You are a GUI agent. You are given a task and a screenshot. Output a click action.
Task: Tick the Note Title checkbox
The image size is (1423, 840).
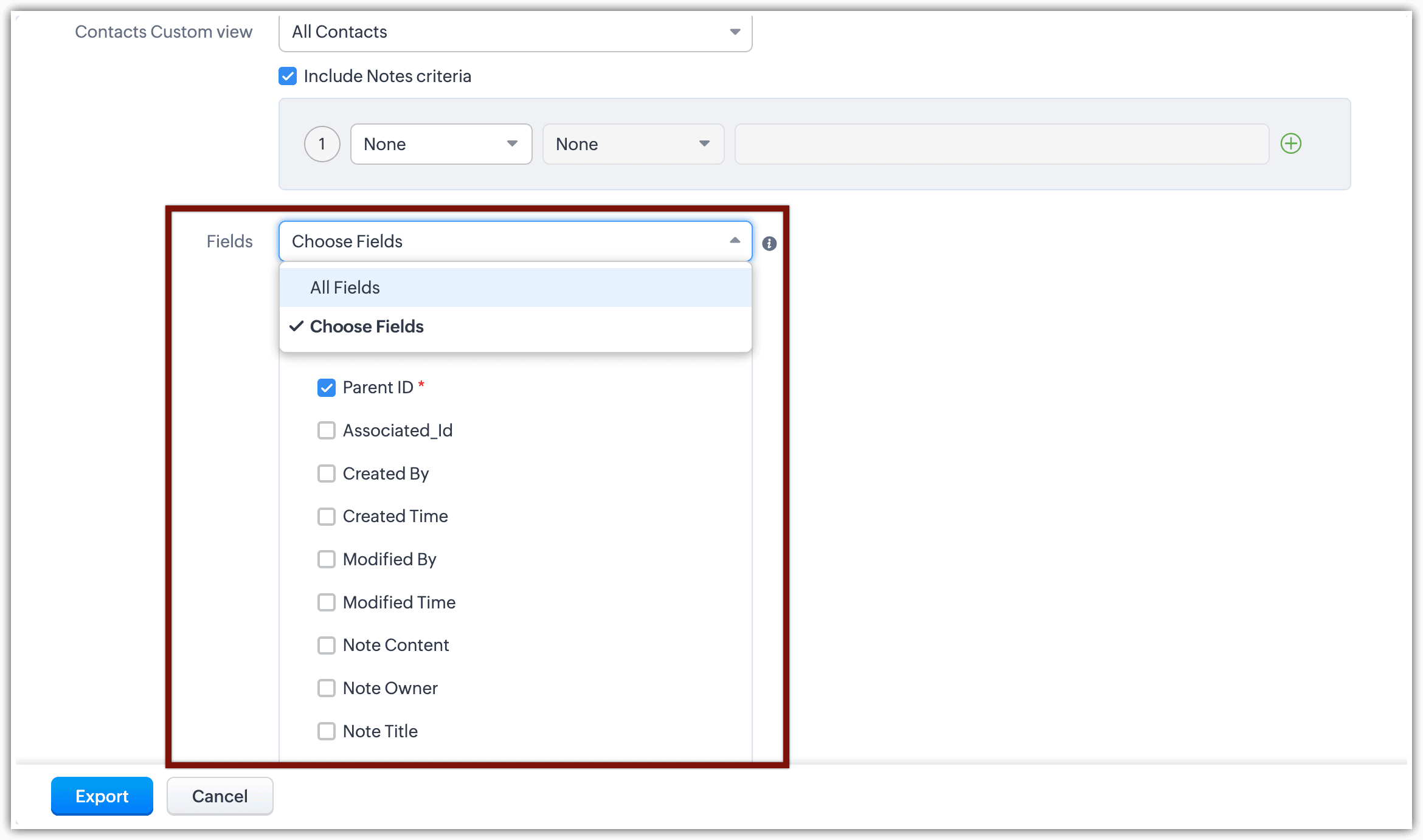click(327, 731)
